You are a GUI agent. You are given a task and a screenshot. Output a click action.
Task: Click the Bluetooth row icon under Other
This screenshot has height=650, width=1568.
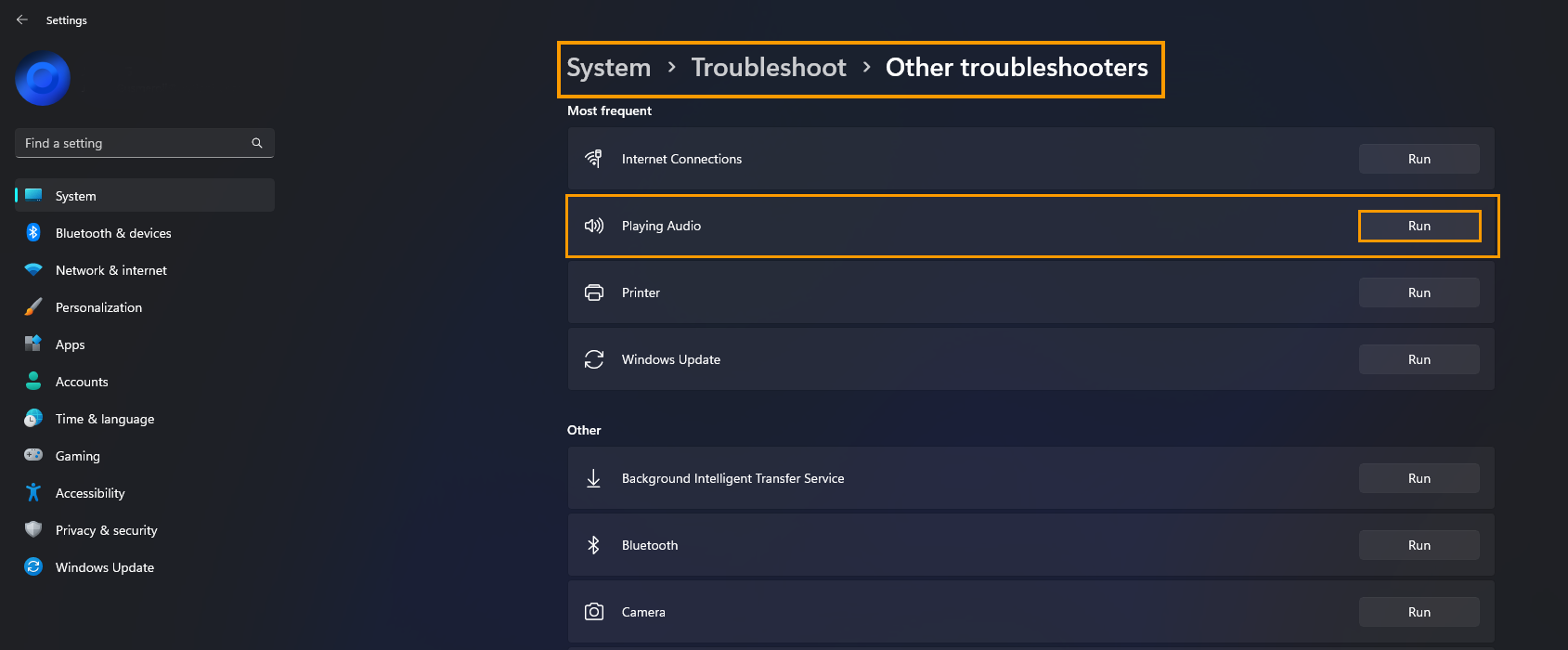coord(594,545)
